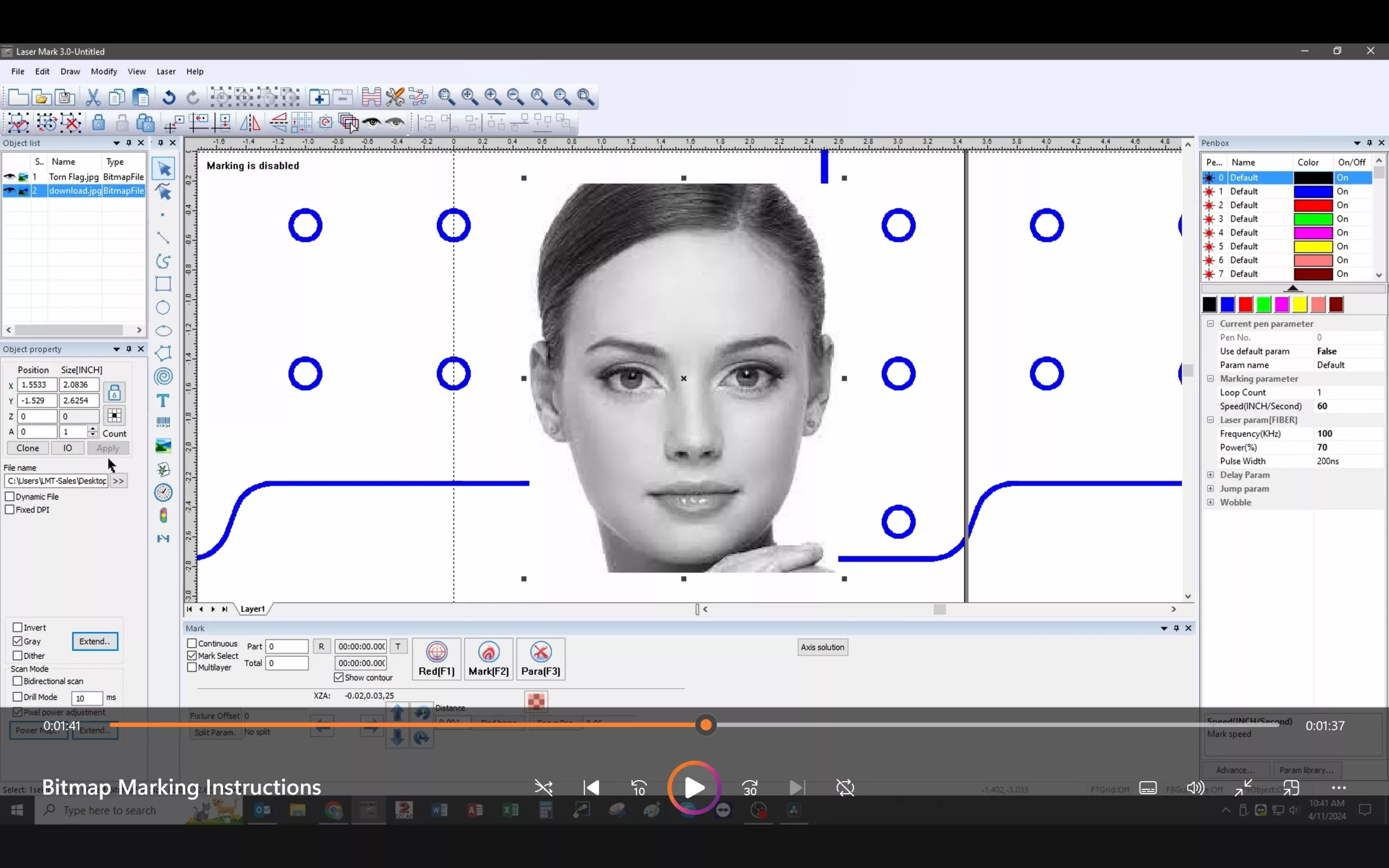
Task: Click the Undo arrow icon
Action: click(169, 97)
